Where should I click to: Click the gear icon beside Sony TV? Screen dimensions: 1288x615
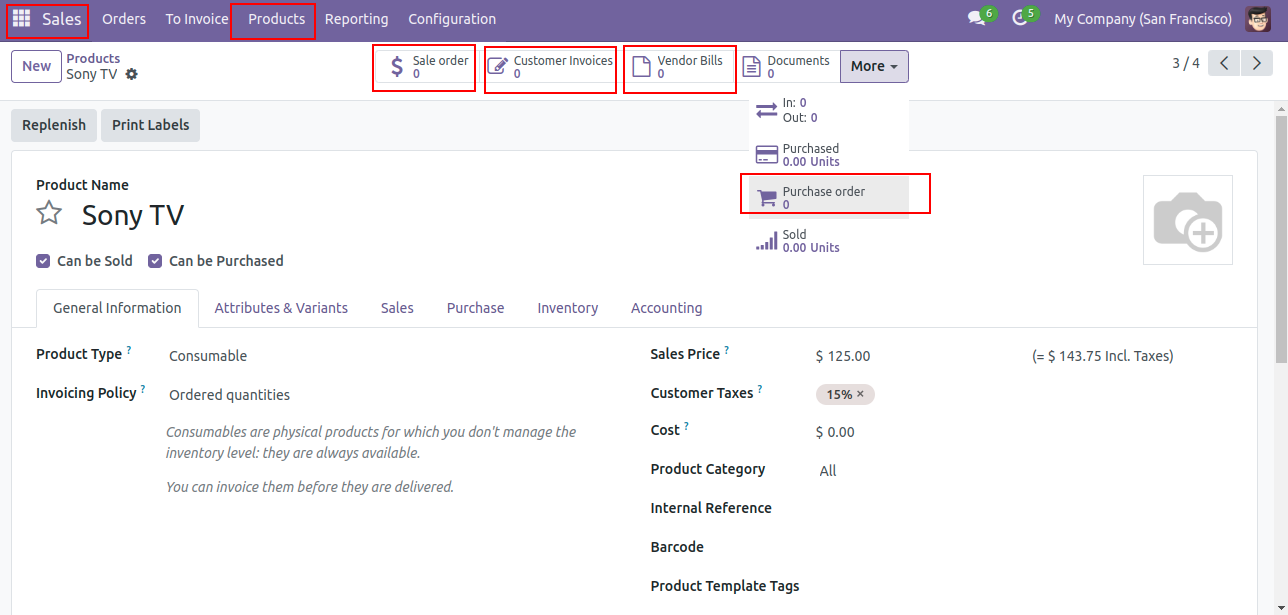pos(131,75)
